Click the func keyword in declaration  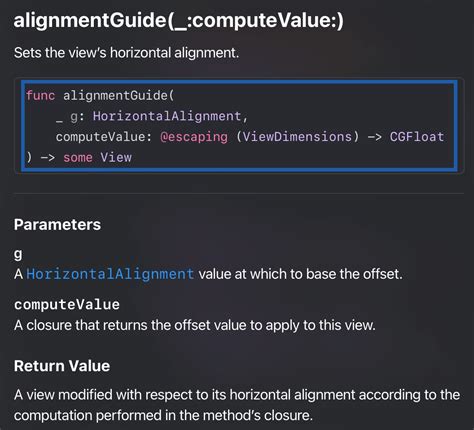pyautogui.click(x=40, y=96)
